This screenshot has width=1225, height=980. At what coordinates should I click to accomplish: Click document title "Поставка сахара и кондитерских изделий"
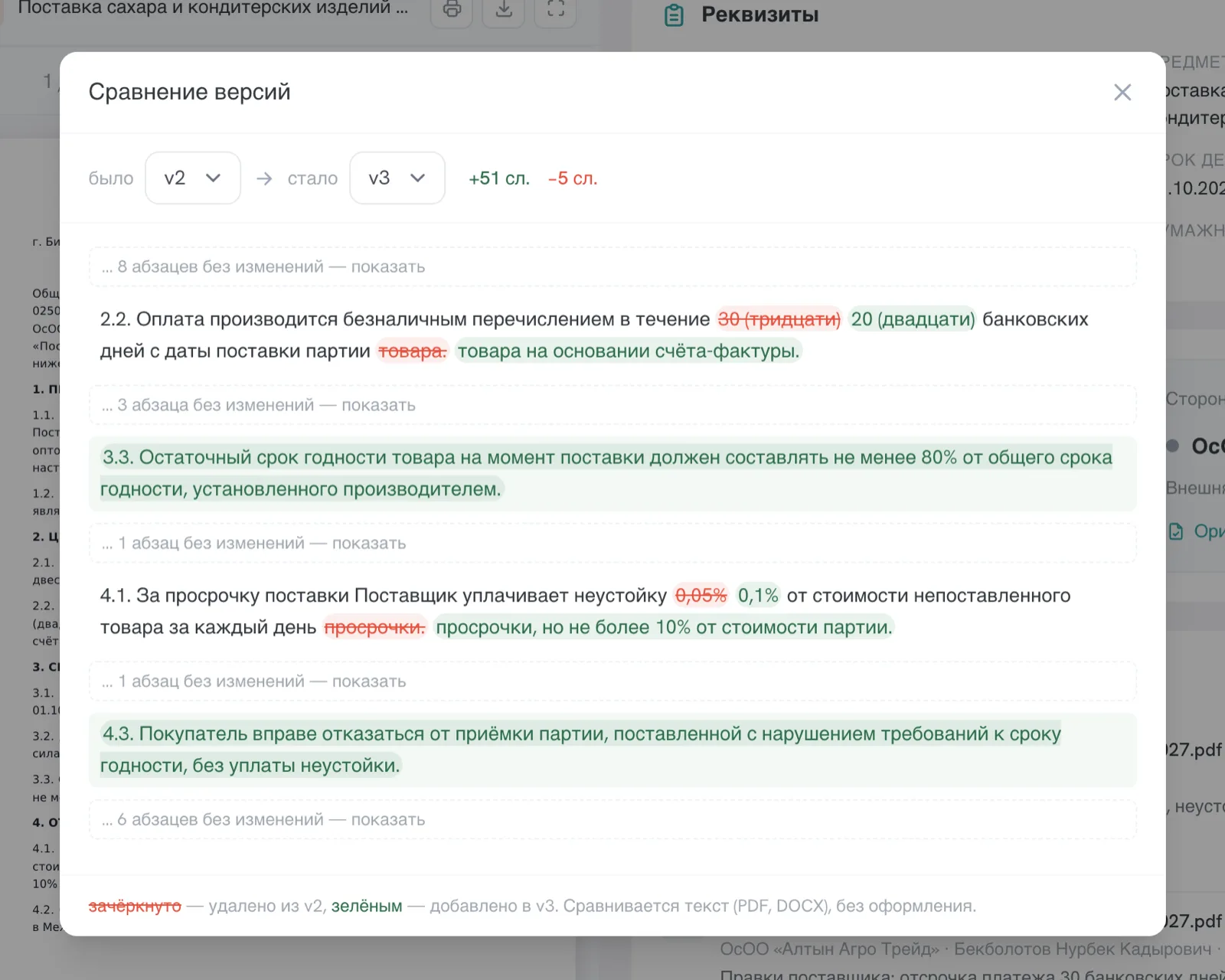(213, 8)
